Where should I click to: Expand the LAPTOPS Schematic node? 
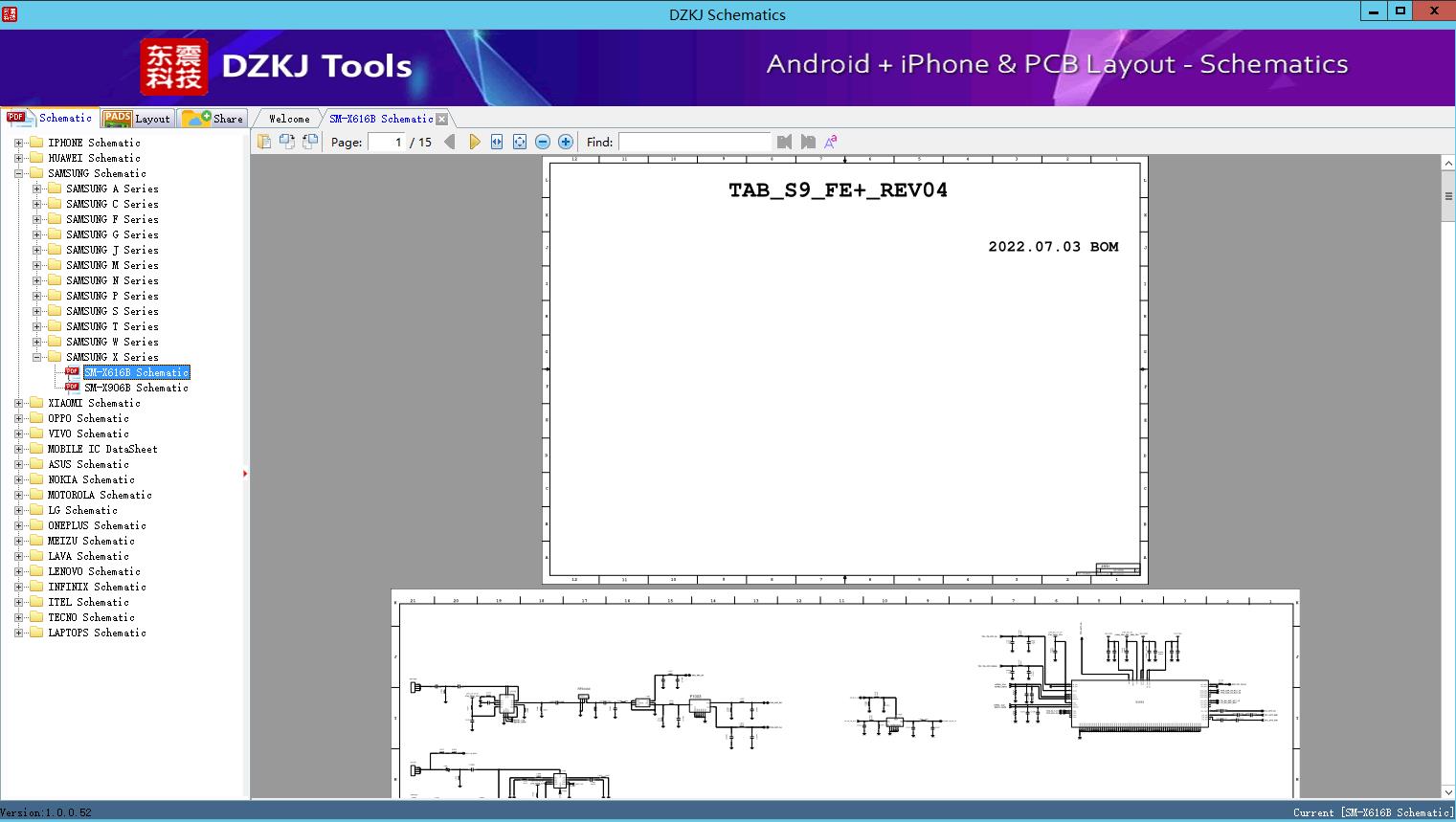18,633
